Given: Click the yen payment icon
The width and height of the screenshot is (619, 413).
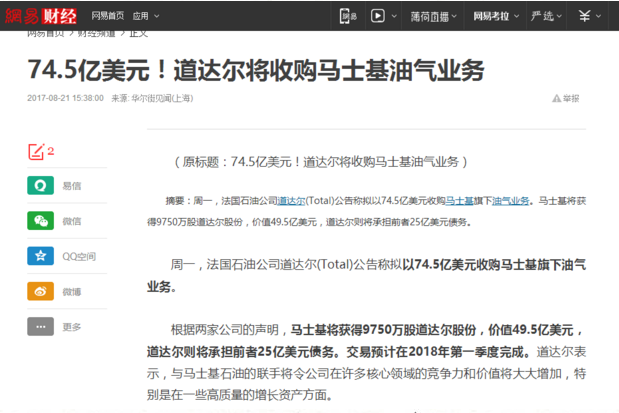Looking at the screenshot, I should click(585, 16).
